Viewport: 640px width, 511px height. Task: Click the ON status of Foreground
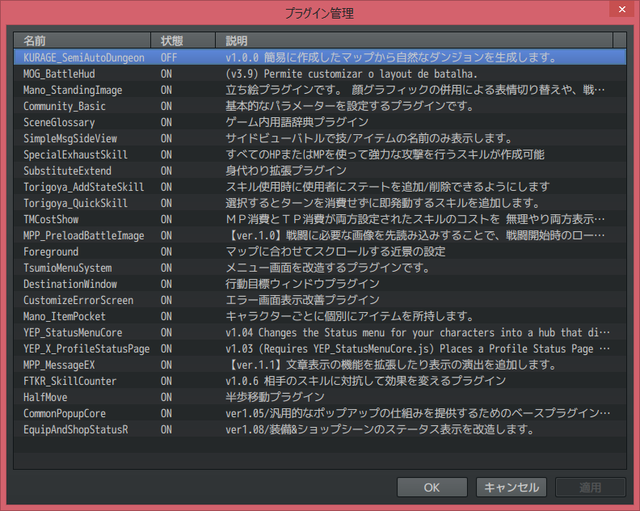click(x=166, y=252)
